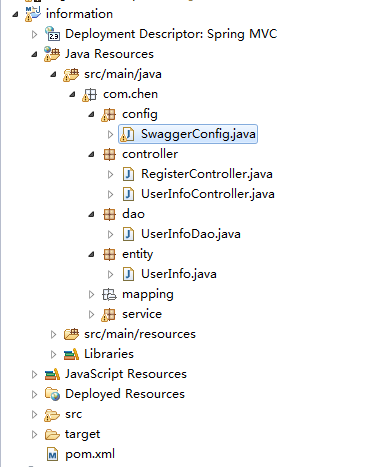The width and height of the screenshot is (365, 467).
Task: Select UserInfoDao.java file
Action: [x=191, y=234]
